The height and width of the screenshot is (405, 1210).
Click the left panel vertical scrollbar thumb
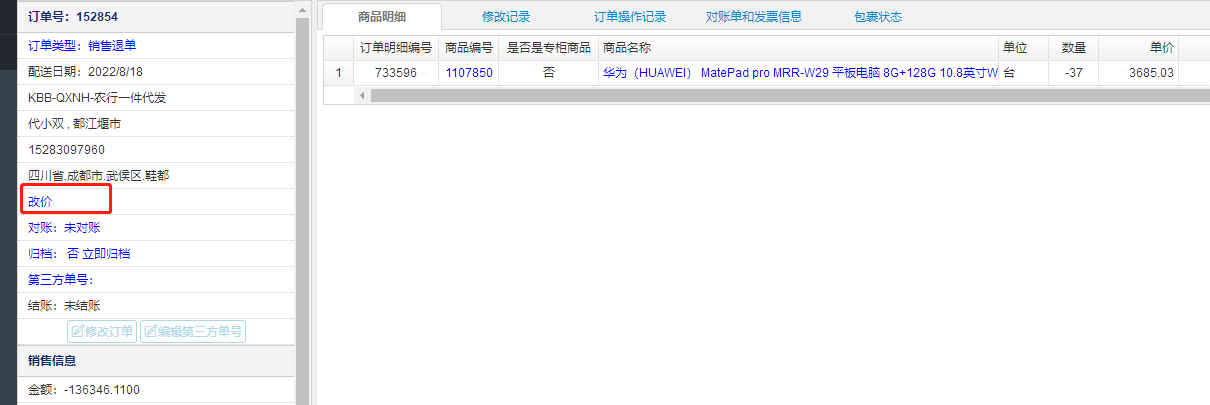[302, 210]
